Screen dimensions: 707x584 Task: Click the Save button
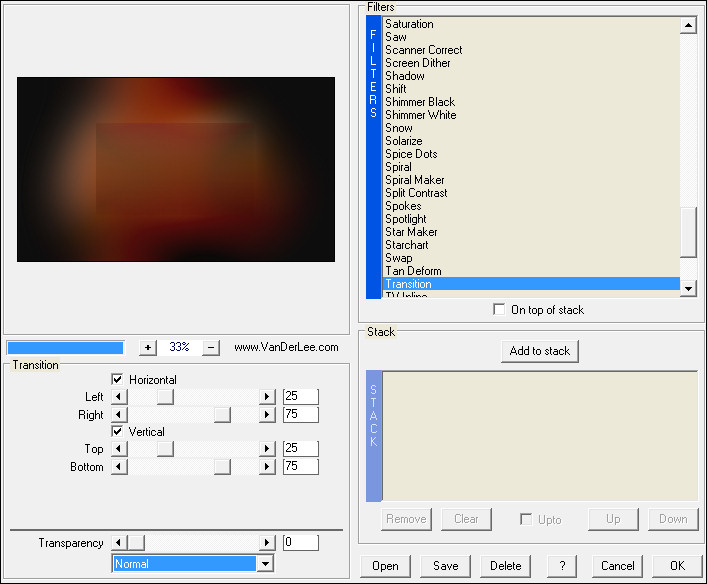tap(445, 566)
